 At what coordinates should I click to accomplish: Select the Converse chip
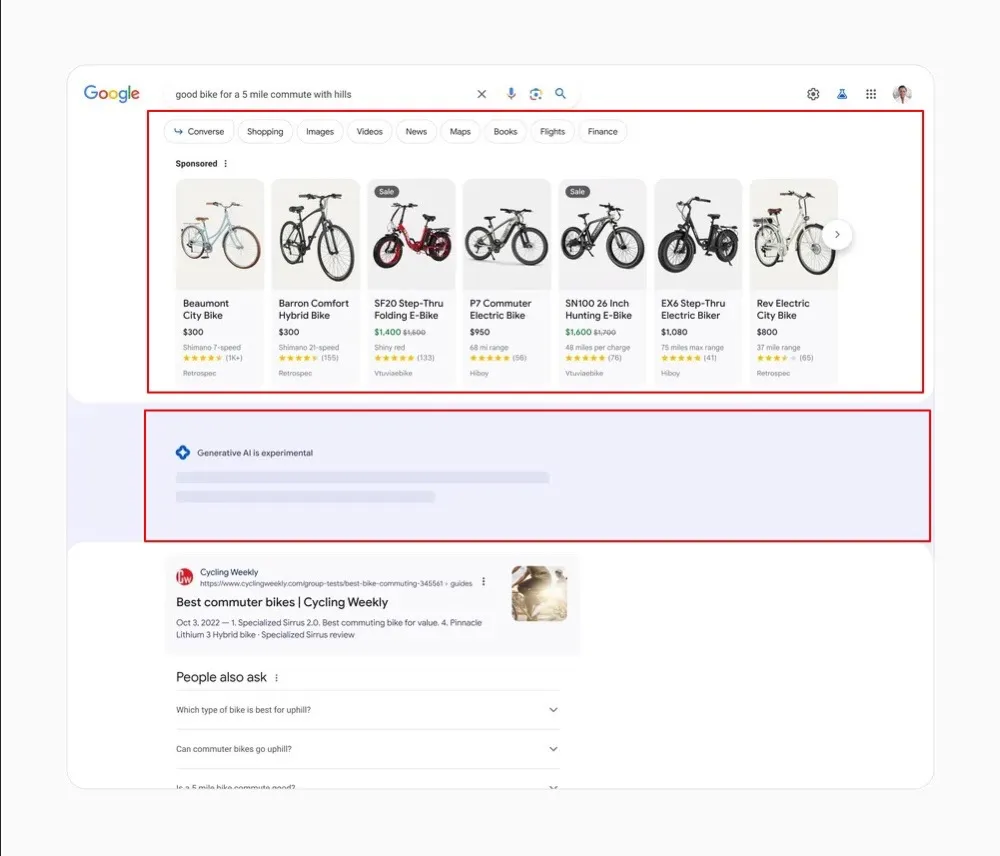(199, 131)
